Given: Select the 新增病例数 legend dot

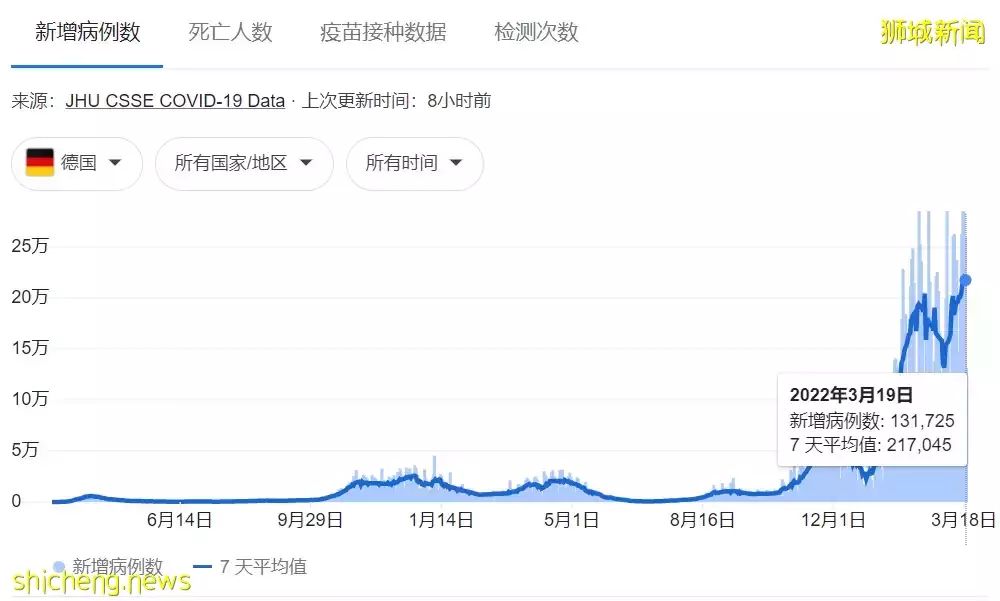Looking at the screenshot, I should tap(57, 566).
